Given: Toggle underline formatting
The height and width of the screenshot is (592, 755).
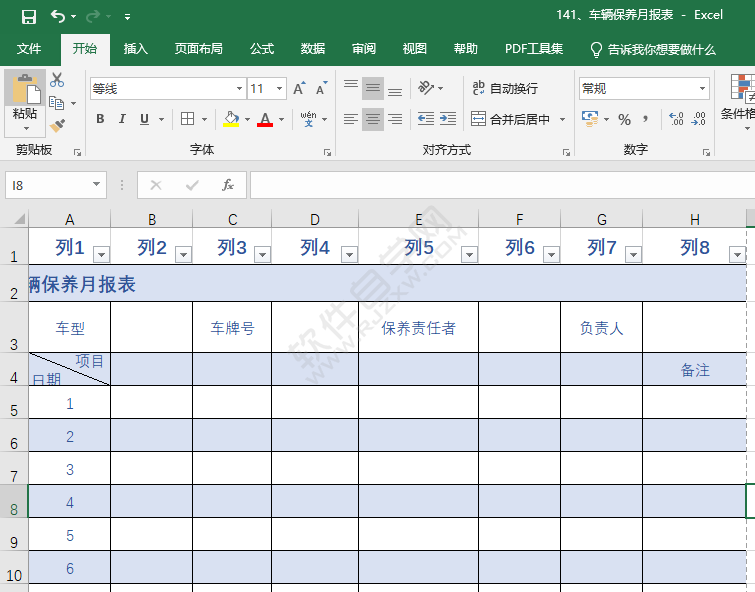Looking at the screenshot, I should point(144,118).
